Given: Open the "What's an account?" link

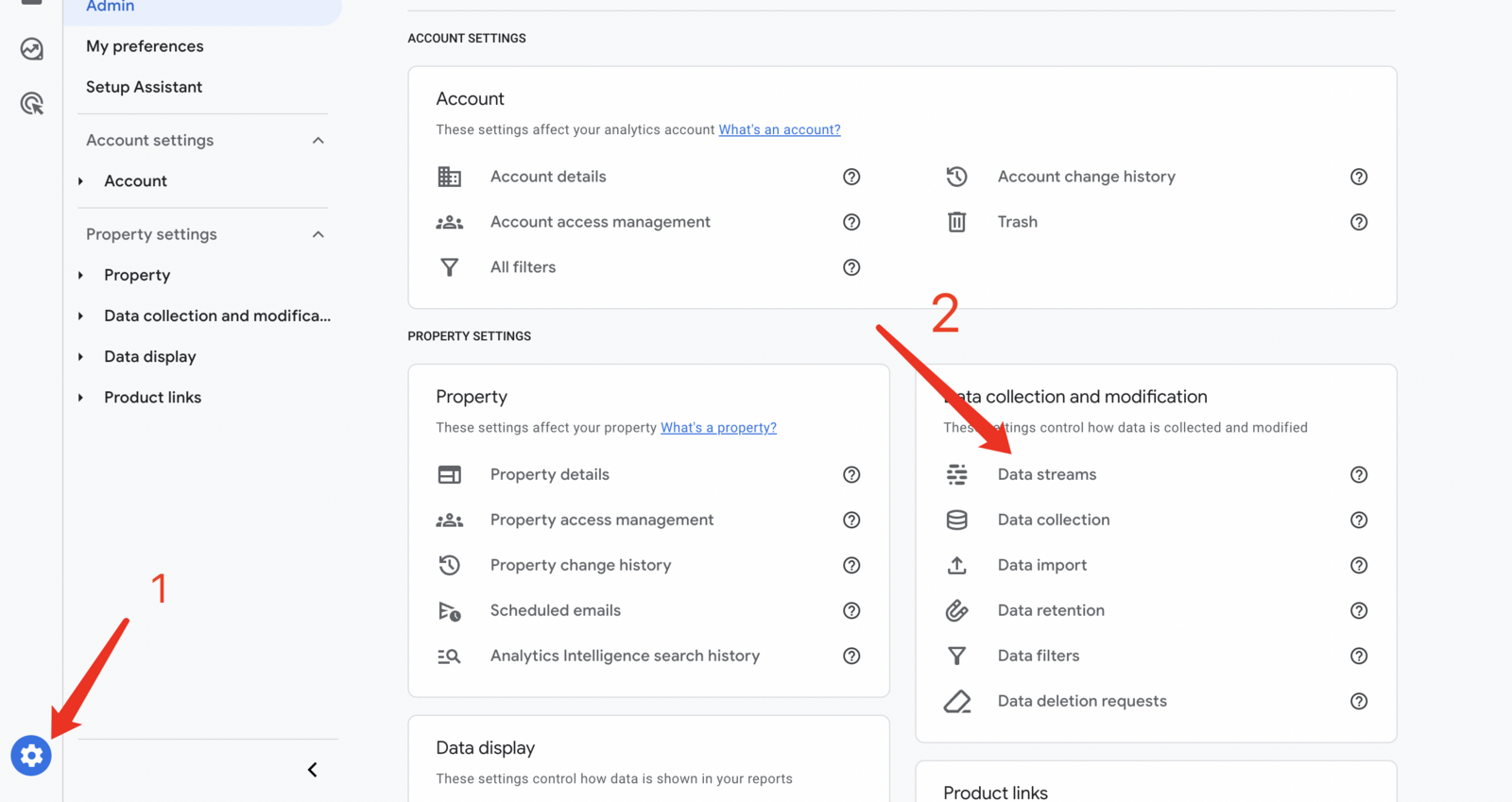Looking at the screenshot, I should pos(779,129).
